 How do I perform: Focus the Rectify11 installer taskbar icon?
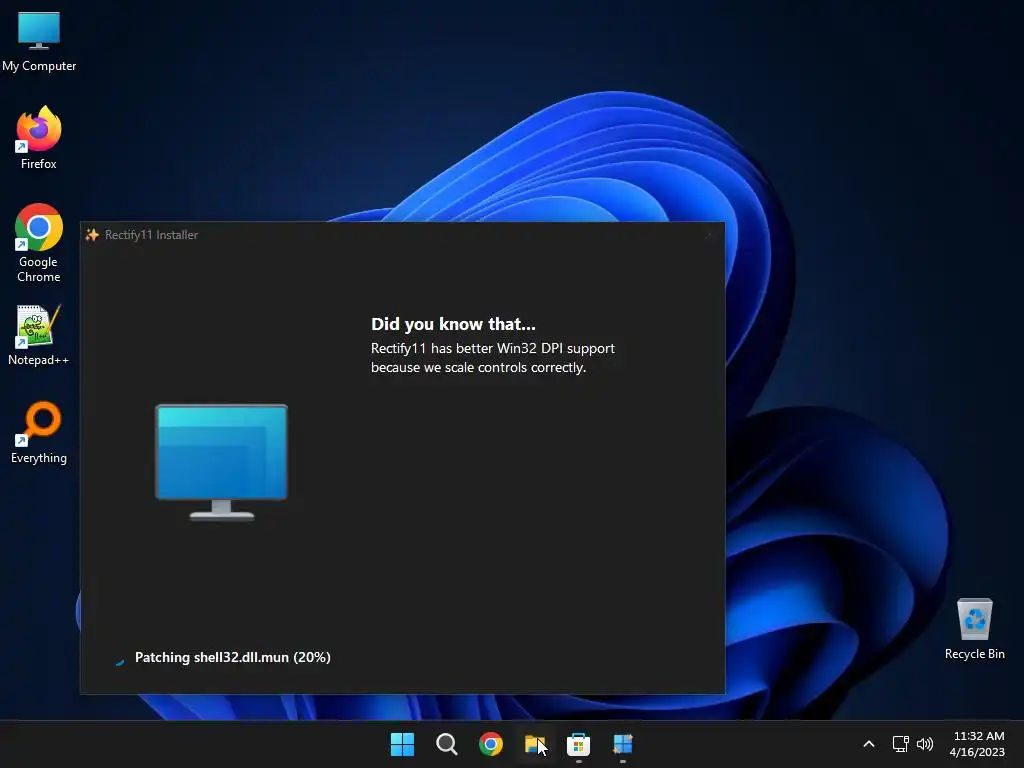(x=622, y=744)
